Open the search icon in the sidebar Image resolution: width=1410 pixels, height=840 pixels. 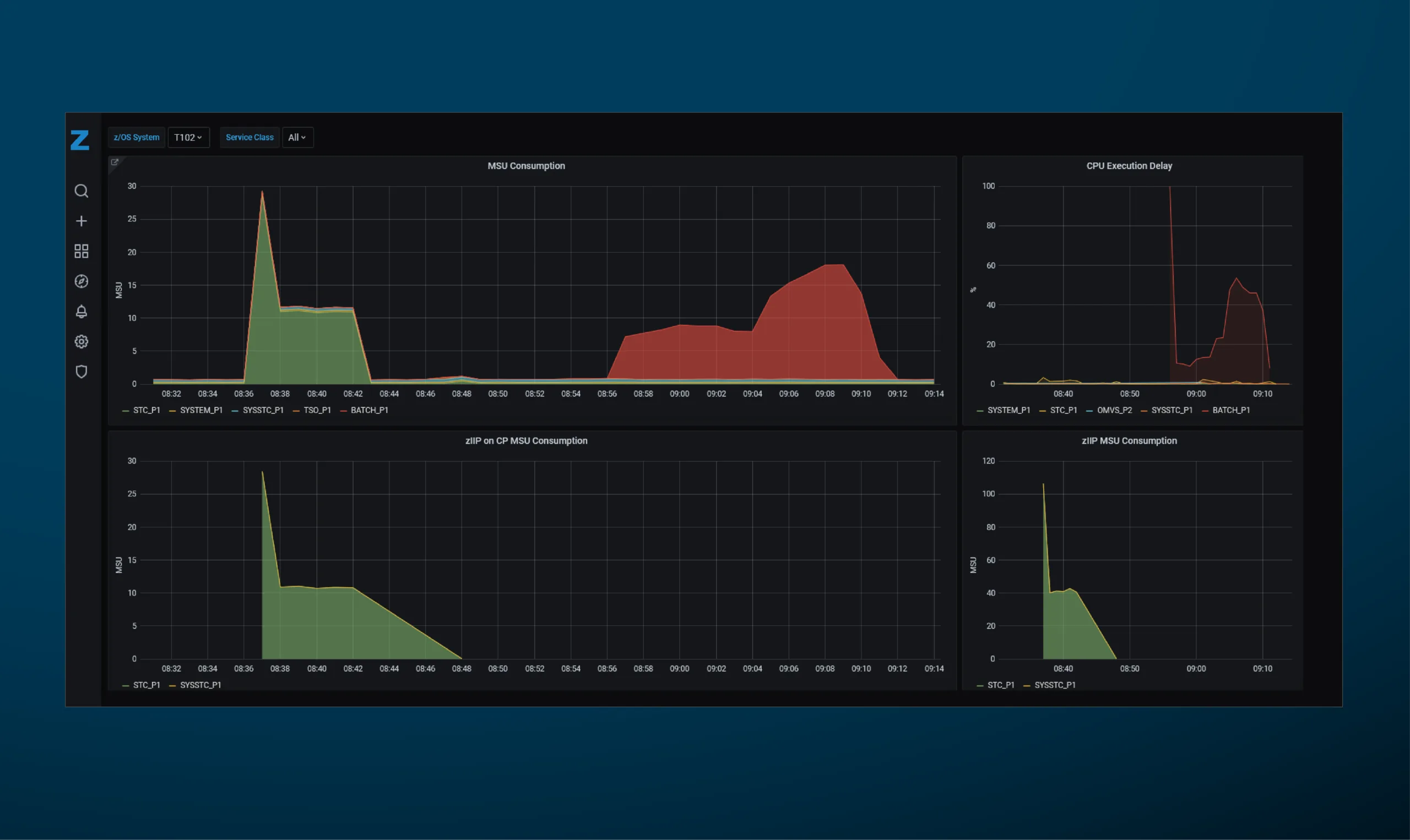(x=82, y=191)
